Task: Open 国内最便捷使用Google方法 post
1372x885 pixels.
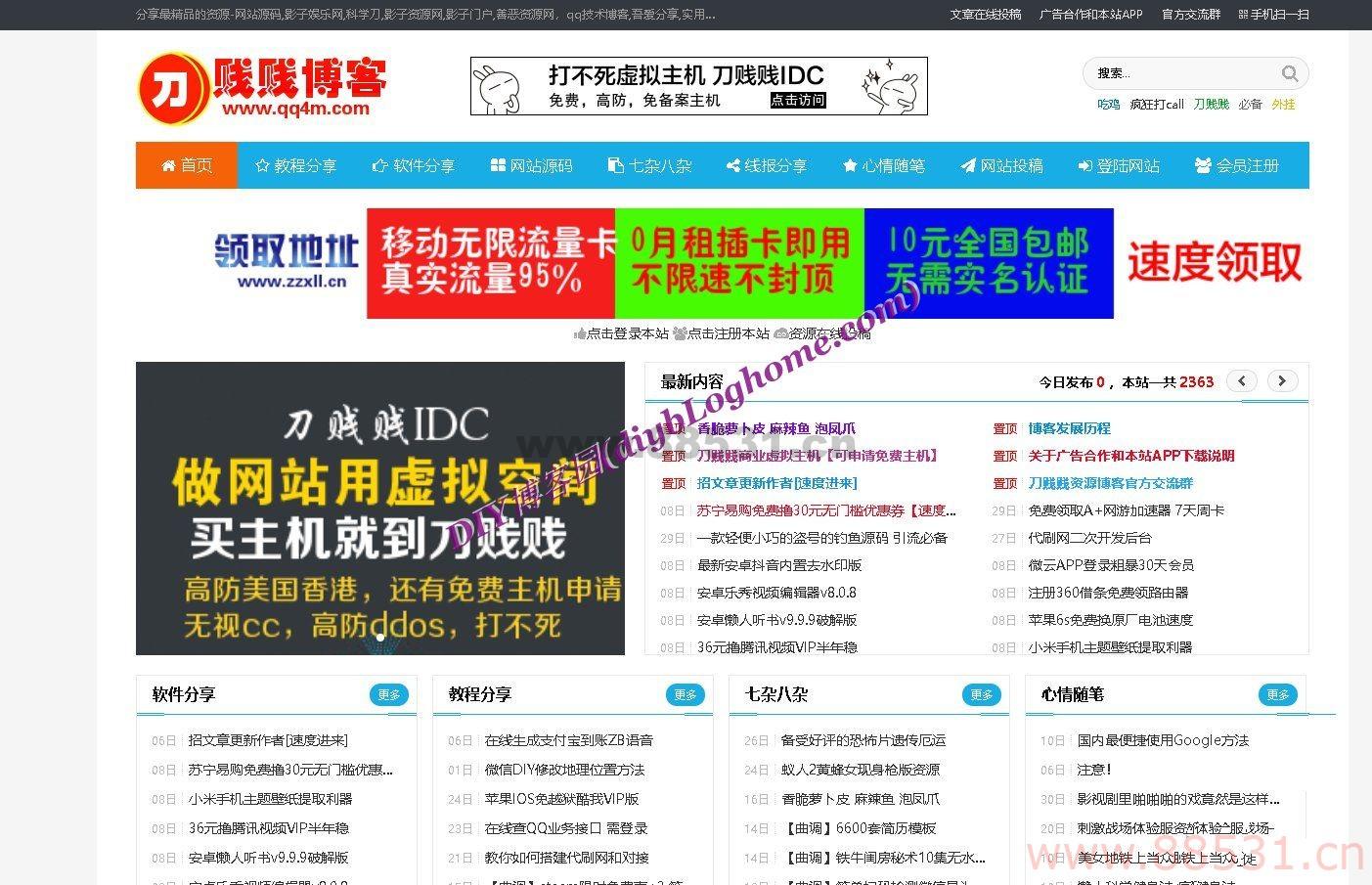Action: pos(1164,740)
